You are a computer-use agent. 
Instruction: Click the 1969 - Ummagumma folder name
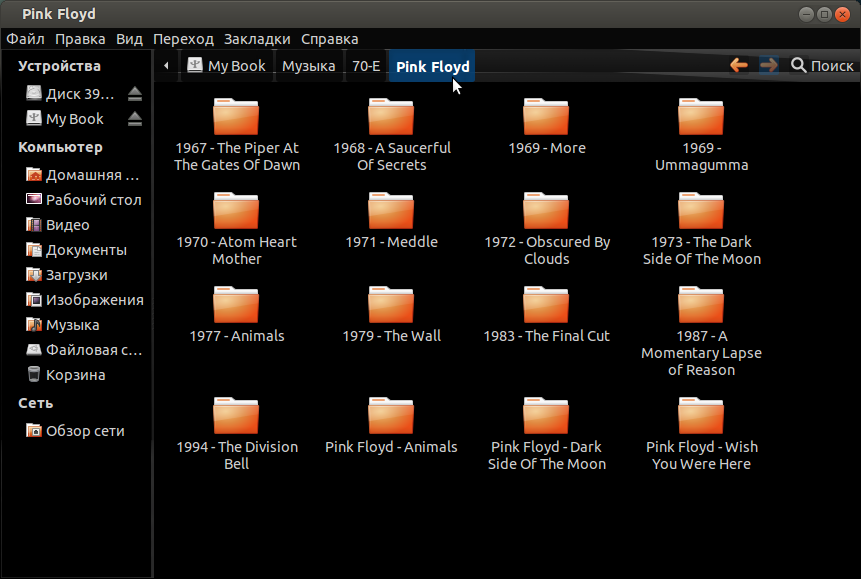tap(701, 157)
